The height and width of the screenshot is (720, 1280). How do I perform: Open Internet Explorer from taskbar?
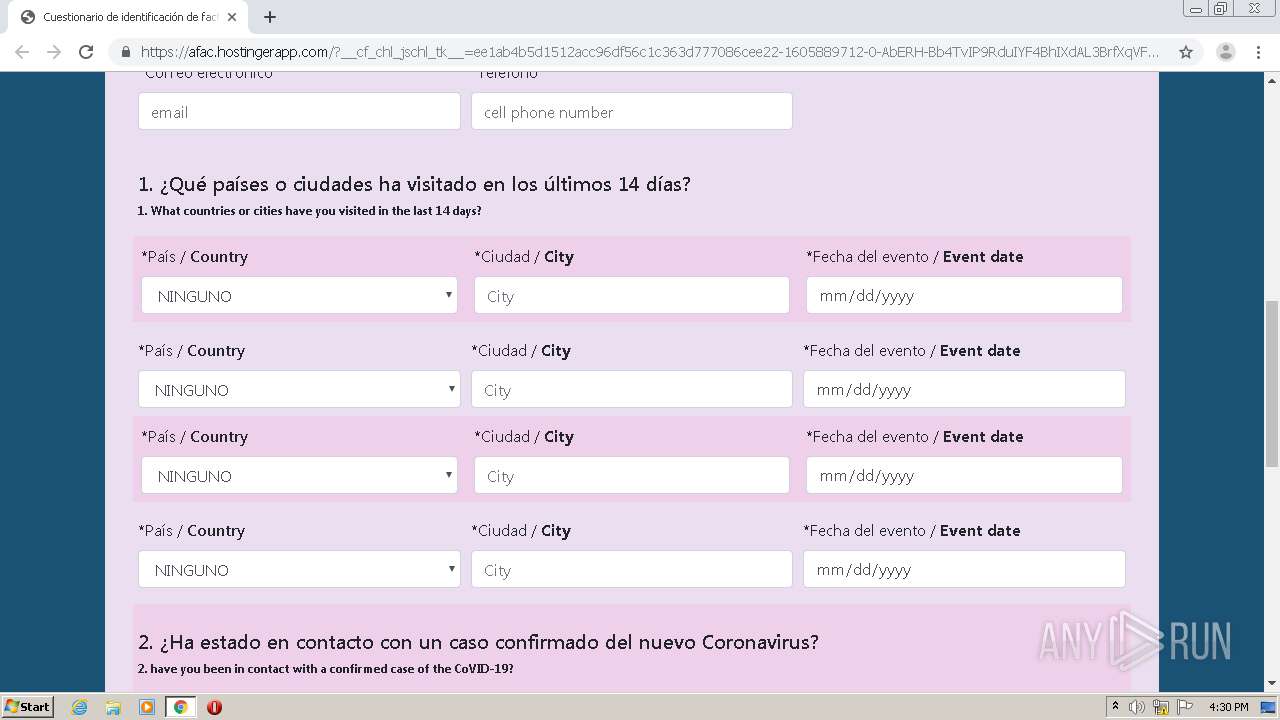pos(80,707)
